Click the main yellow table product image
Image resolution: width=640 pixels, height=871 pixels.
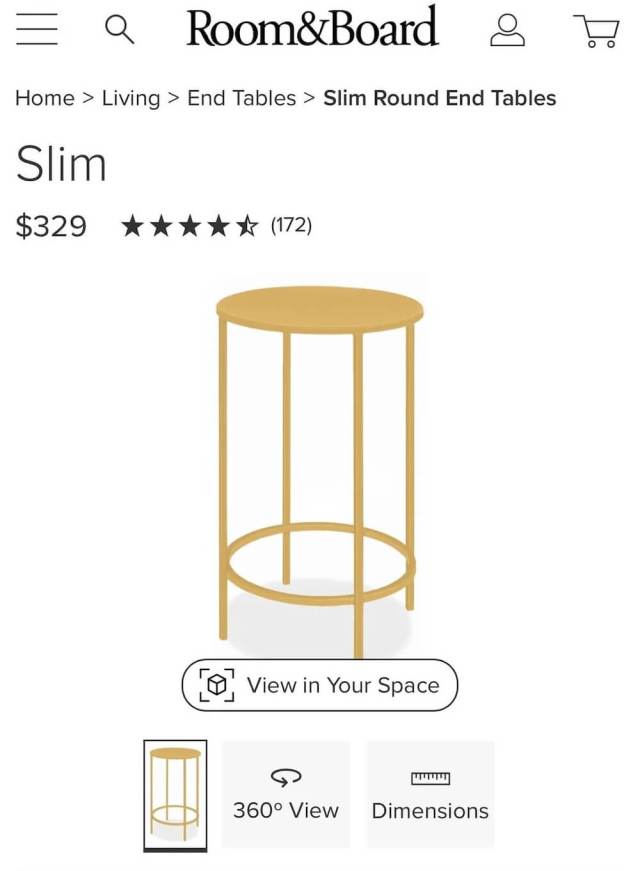click(x=319, y=460)
